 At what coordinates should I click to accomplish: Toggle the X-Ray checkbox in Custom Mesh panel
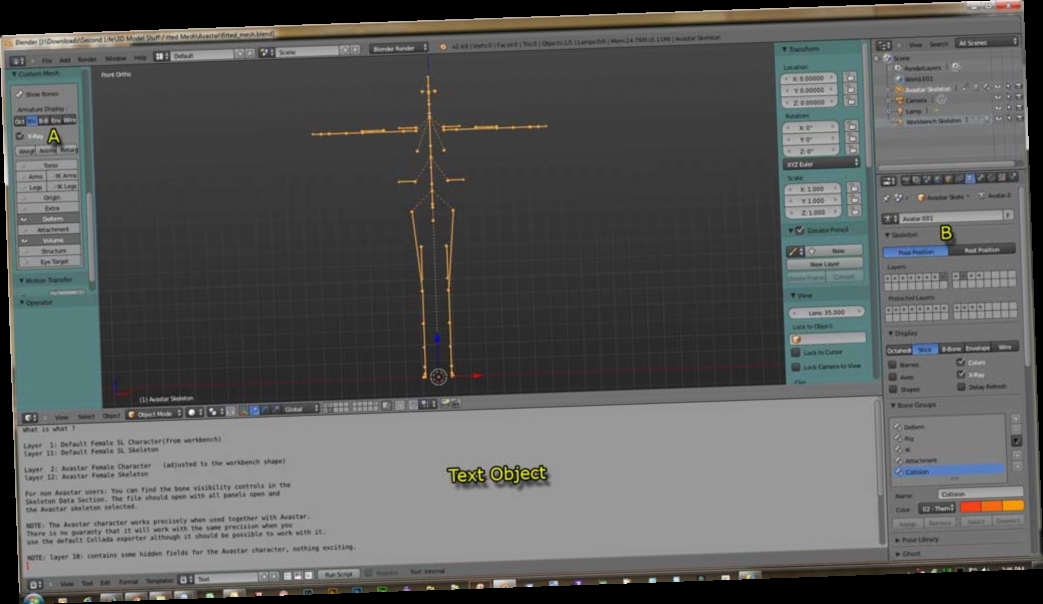pos(20,136)
